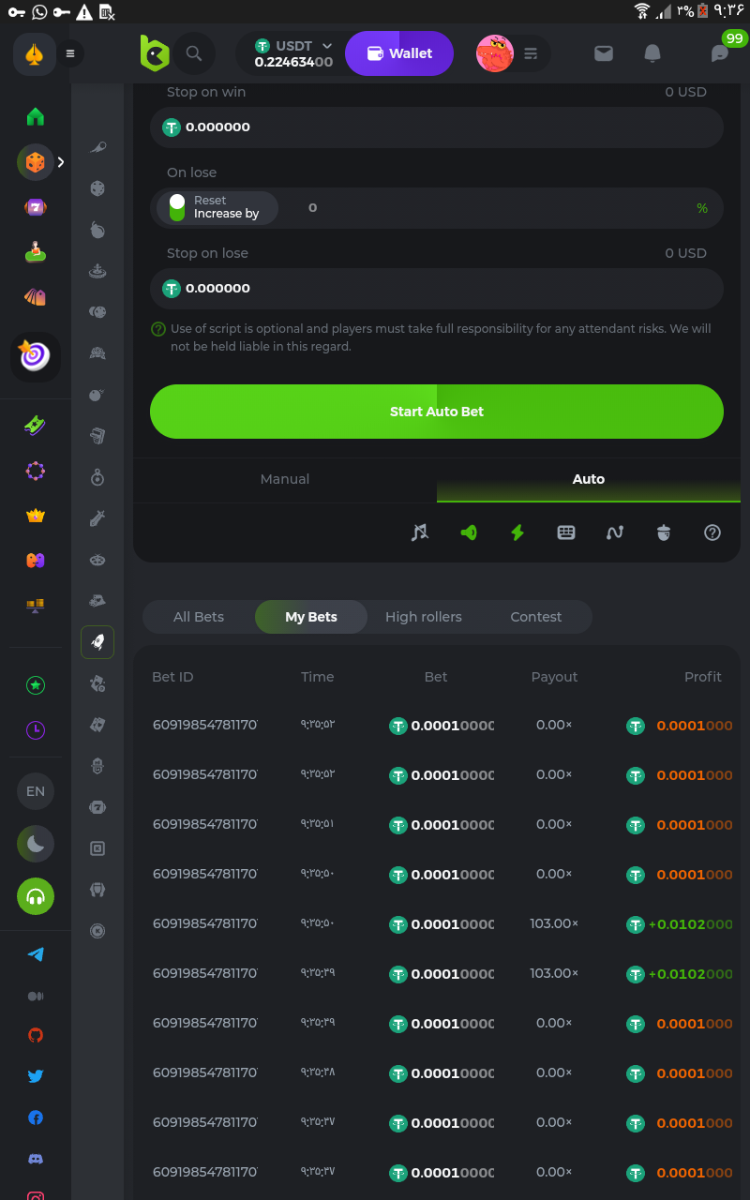This screenshot has height=1200, width=750.
Task: Toggle the music mute icon
Action: pos(420,533)
